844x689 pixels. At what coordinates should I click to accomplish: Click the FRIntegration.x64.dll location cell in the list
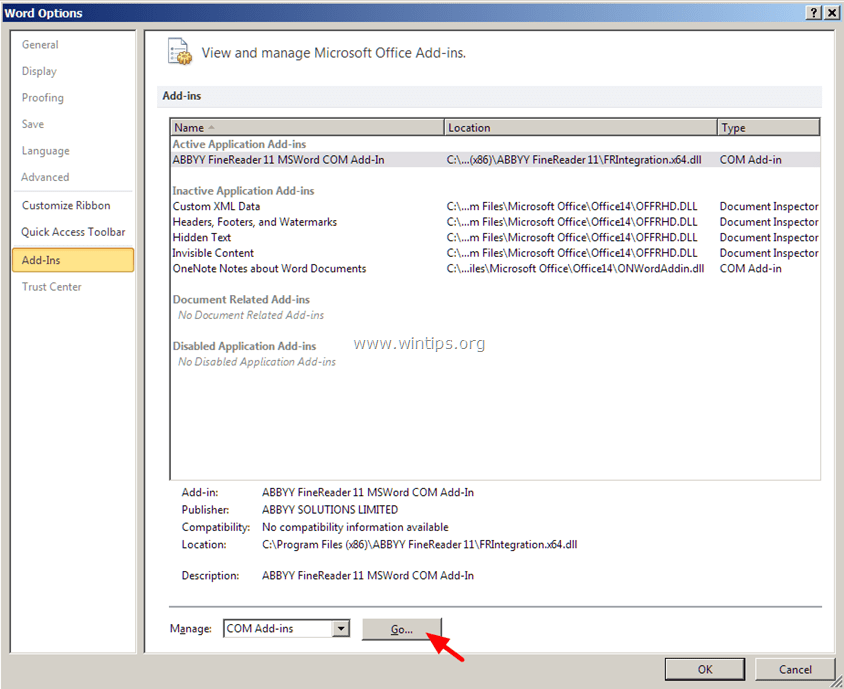click(574, 160)
